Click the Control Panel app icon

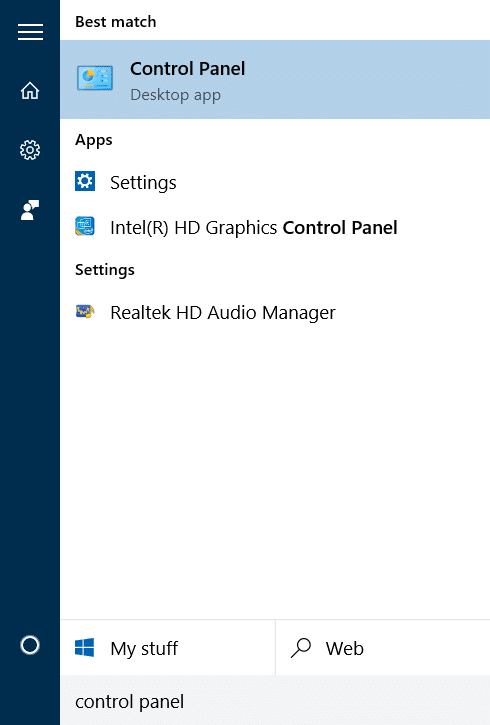[x=95, y=78]
